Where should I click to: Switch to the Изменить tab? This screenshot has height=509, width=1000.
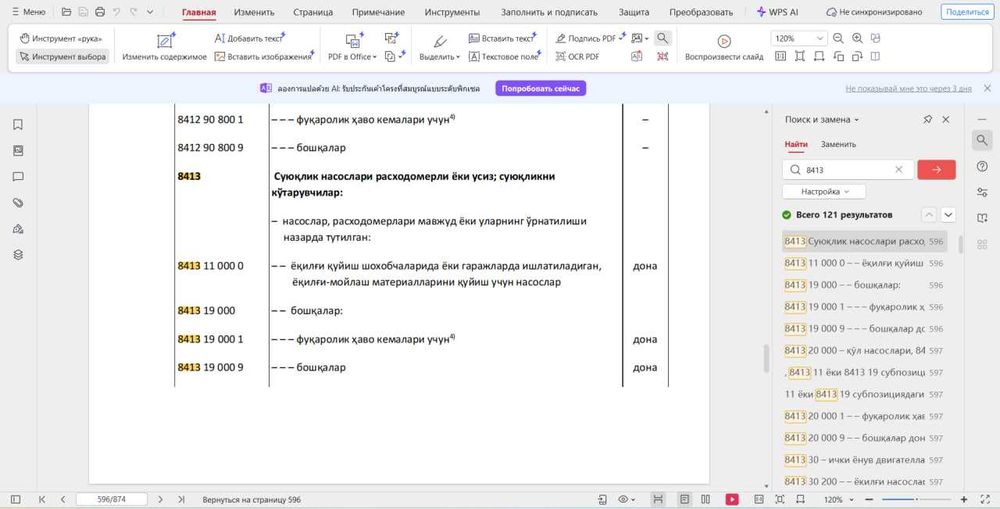pyautogui.click(x=254, y=12)
